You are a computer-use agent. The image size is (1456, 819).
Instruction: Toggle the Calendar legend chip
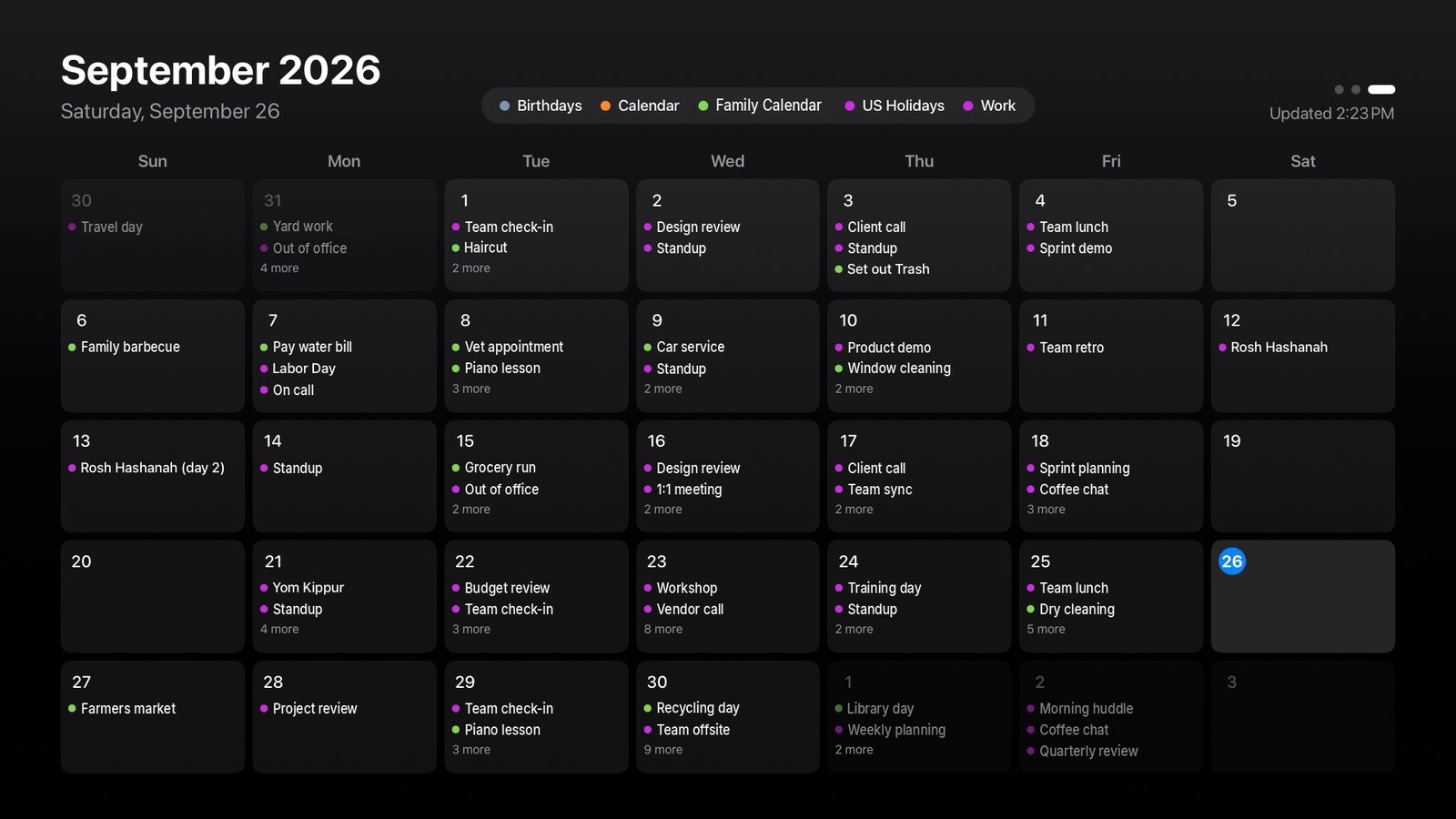pyautogui.click(x=640, y=106)
